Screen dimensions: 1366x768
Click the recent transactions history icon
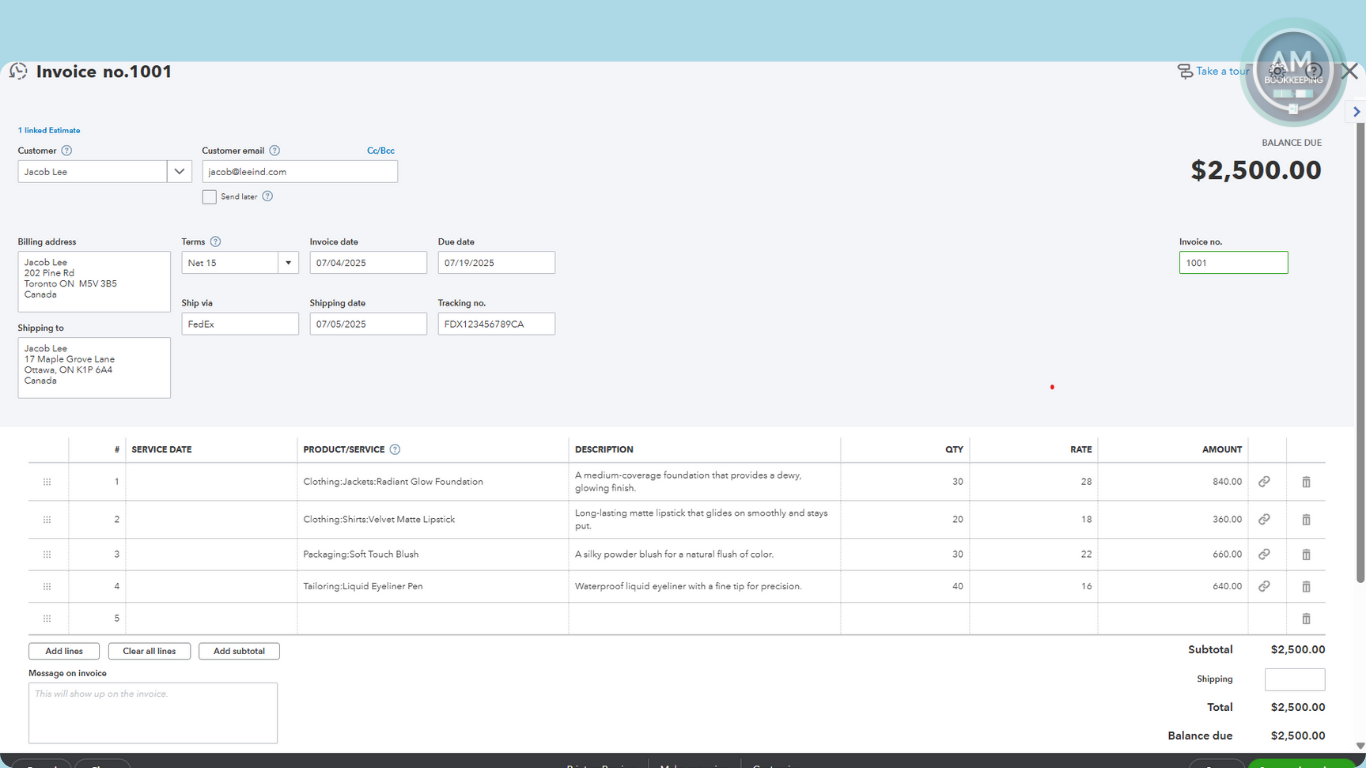18,72
